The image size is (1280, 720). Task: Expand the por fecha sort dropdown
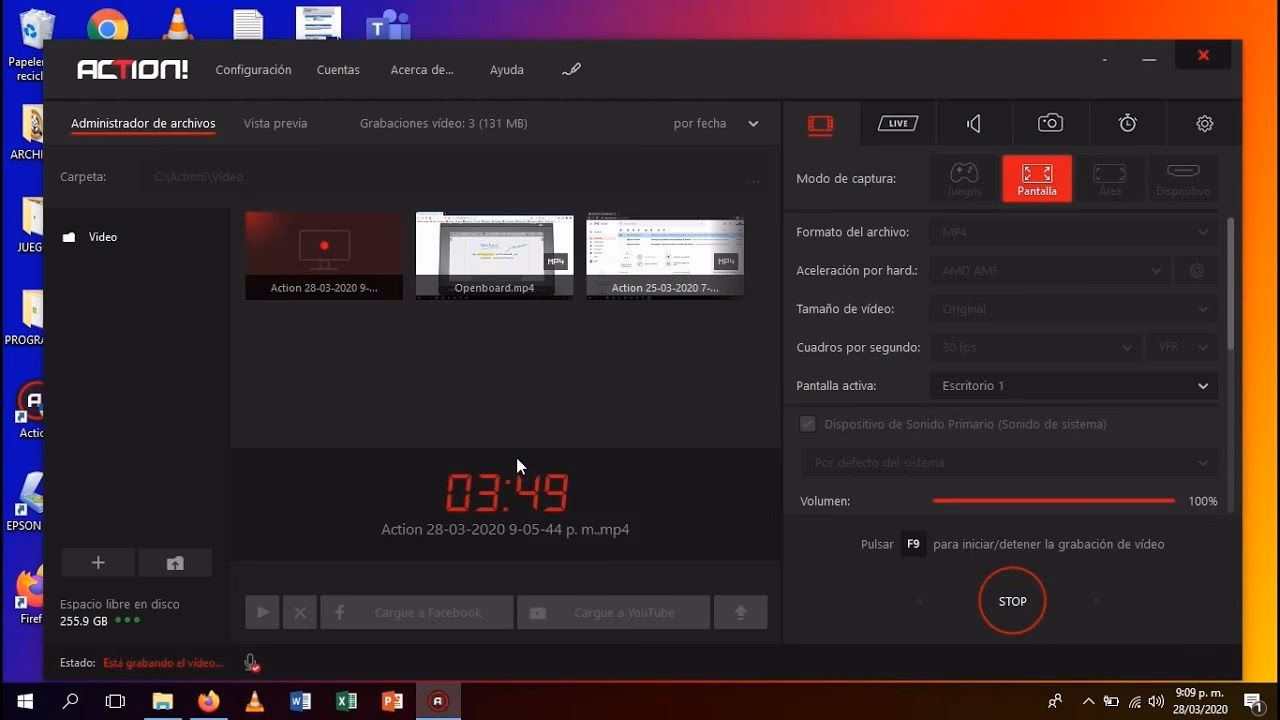[x=716, y=124]
